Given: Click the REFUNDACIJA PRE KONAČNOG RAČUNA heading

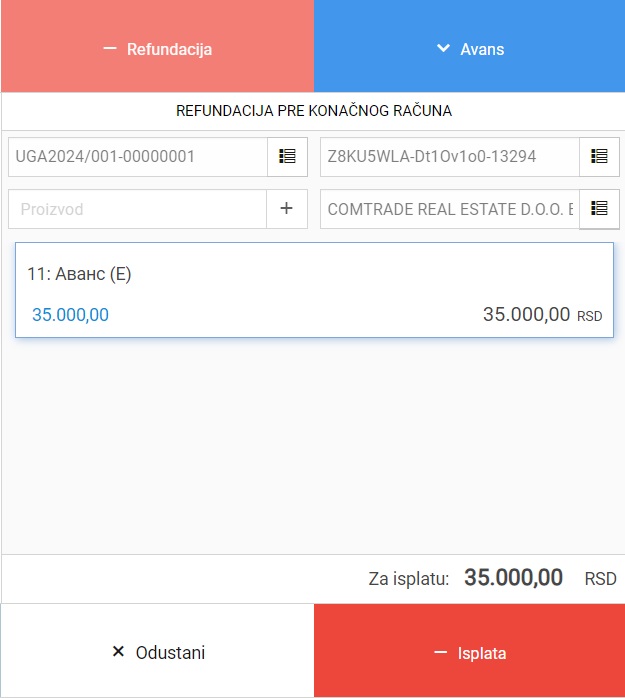Looking at the screenshot, I should (314, 111).
